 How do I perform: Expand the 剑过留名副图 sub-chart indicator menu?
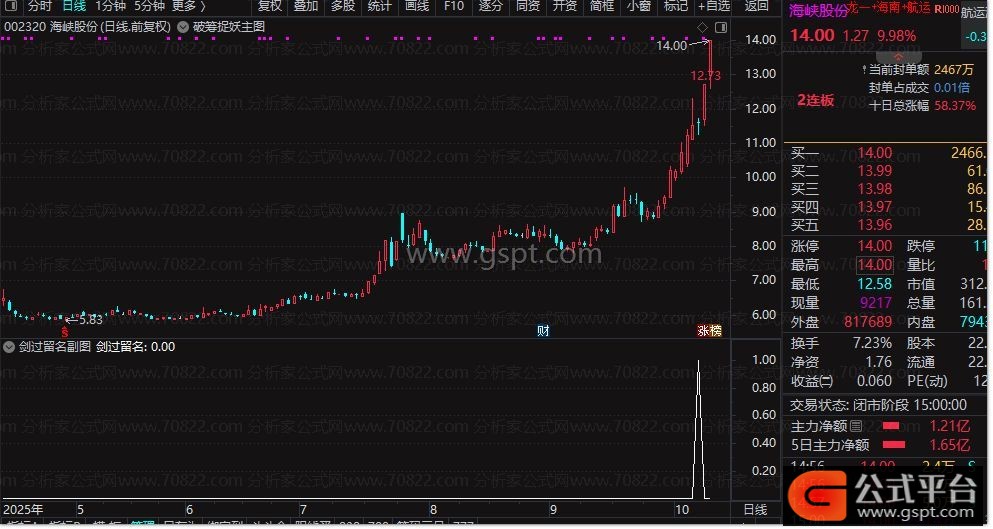click(x=10, y=347)
